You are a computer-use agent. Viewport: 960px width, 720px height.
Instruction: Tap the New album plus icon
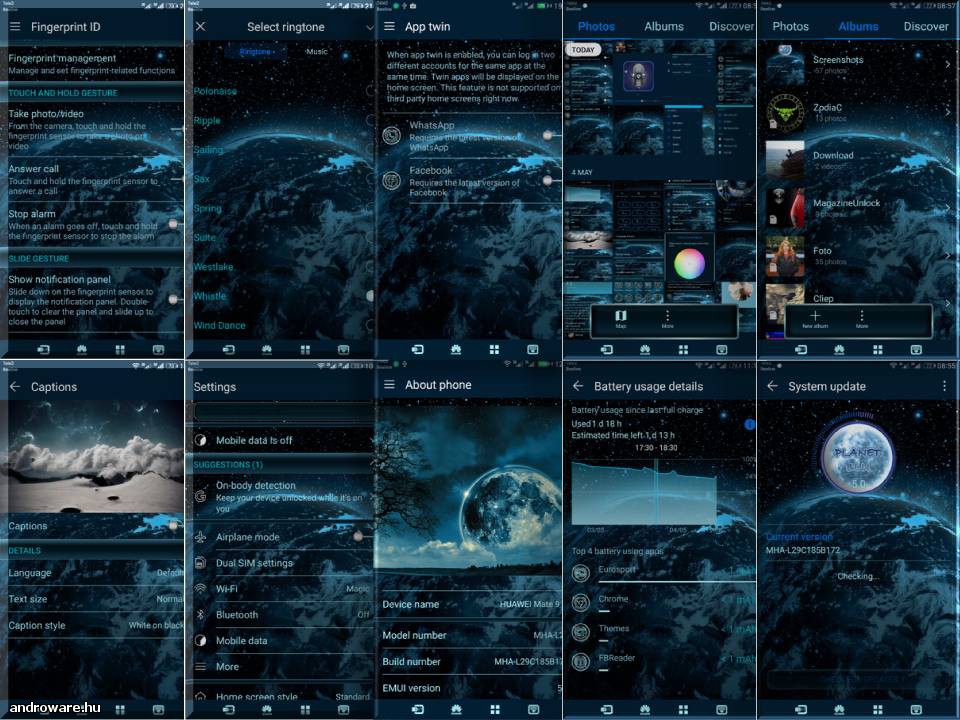(815, 318)
